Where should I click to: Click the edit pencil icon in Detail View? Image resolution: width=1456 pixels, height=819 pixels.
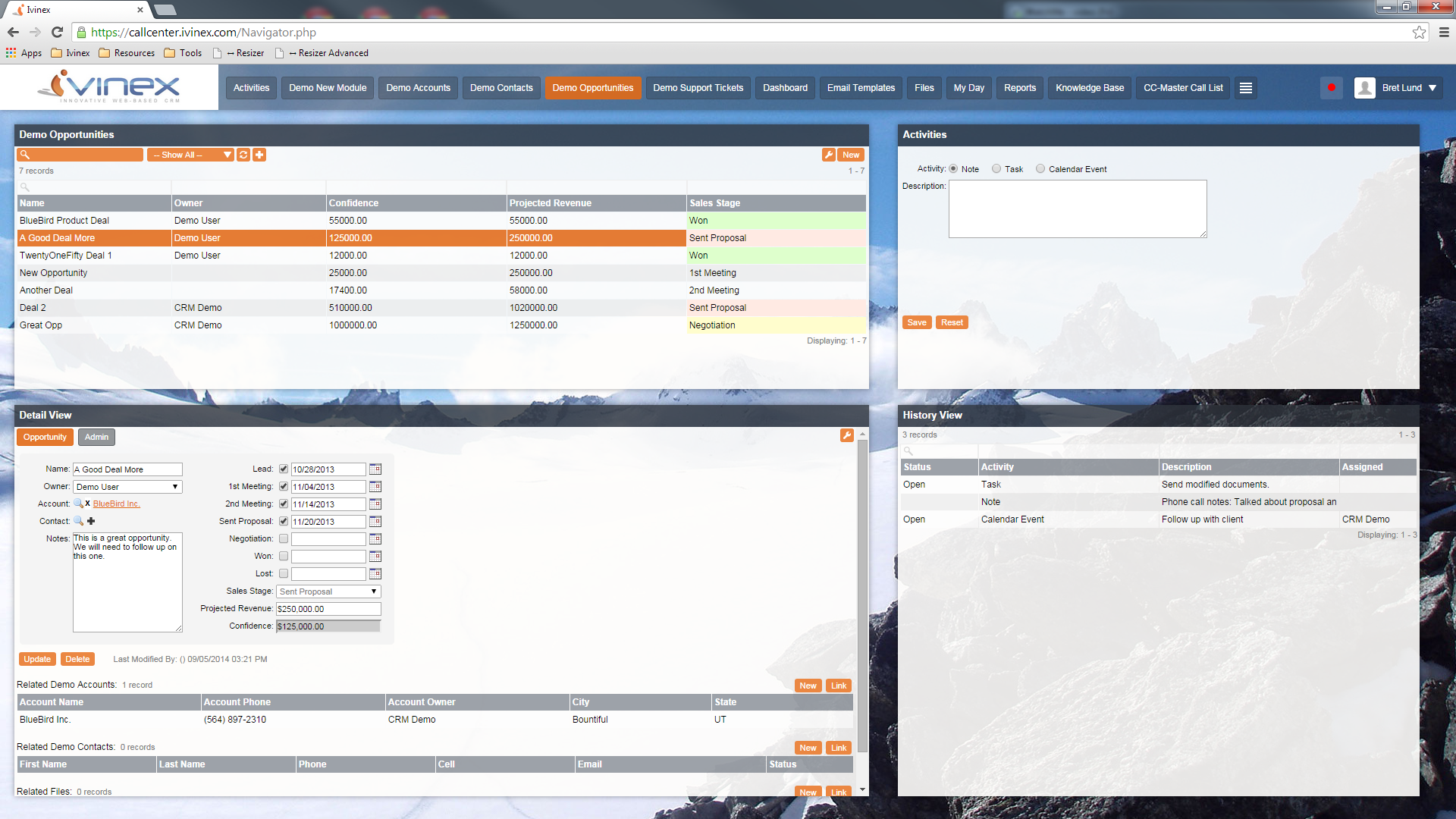[847, 435]
